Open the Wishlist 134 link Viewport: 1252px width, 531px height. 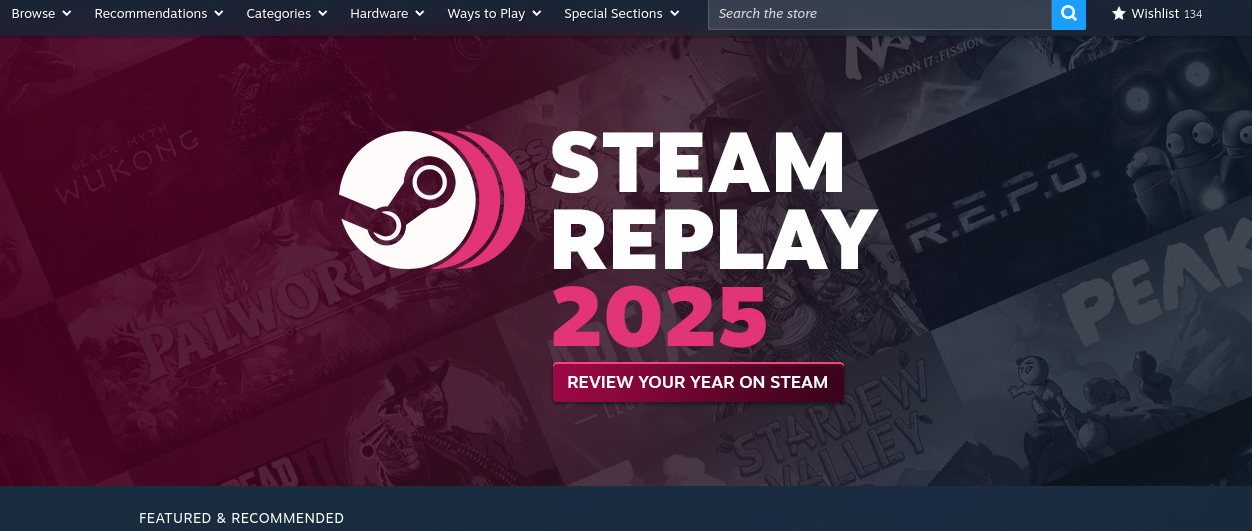(1157, 14)
